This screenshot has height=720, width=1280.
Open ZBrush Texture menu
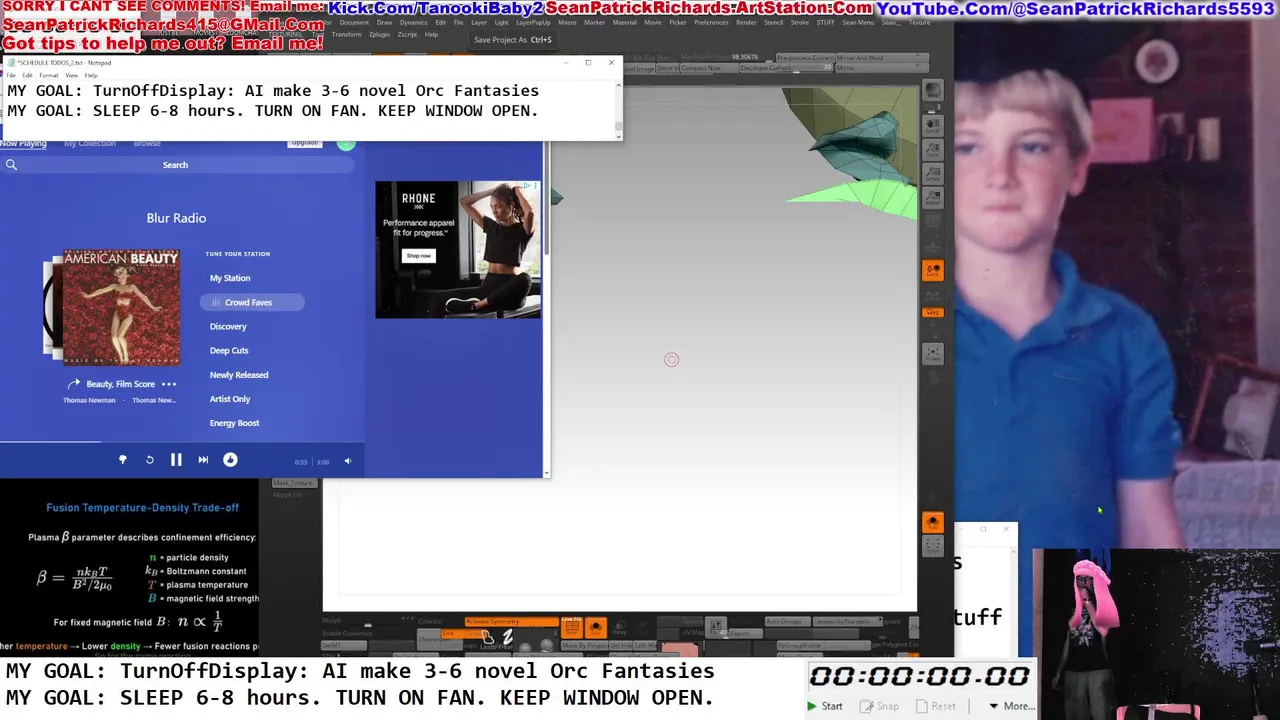(919, 22)
